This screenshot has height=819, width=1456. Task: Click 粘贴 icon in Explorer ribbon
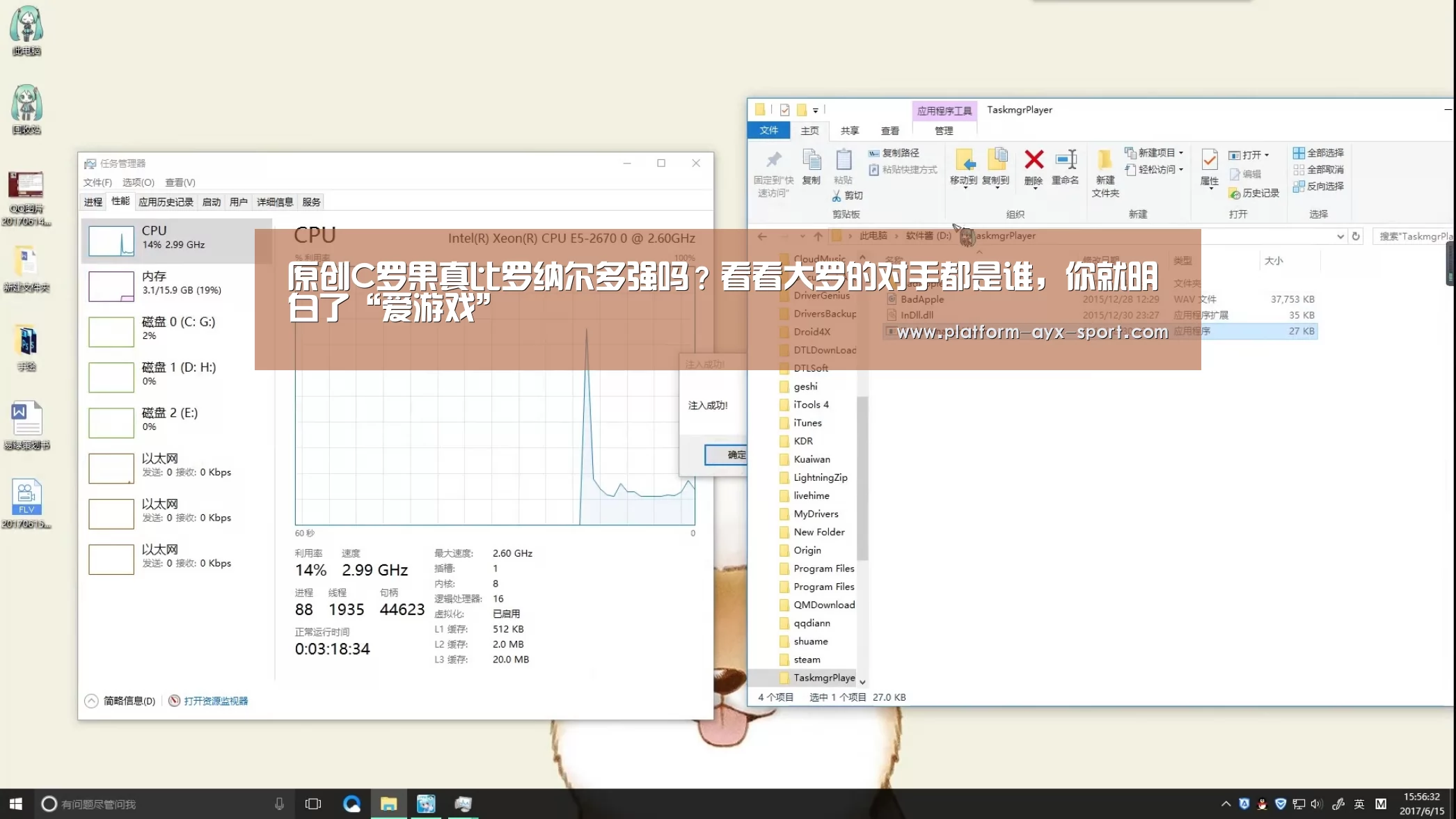(x=843, y=167)
